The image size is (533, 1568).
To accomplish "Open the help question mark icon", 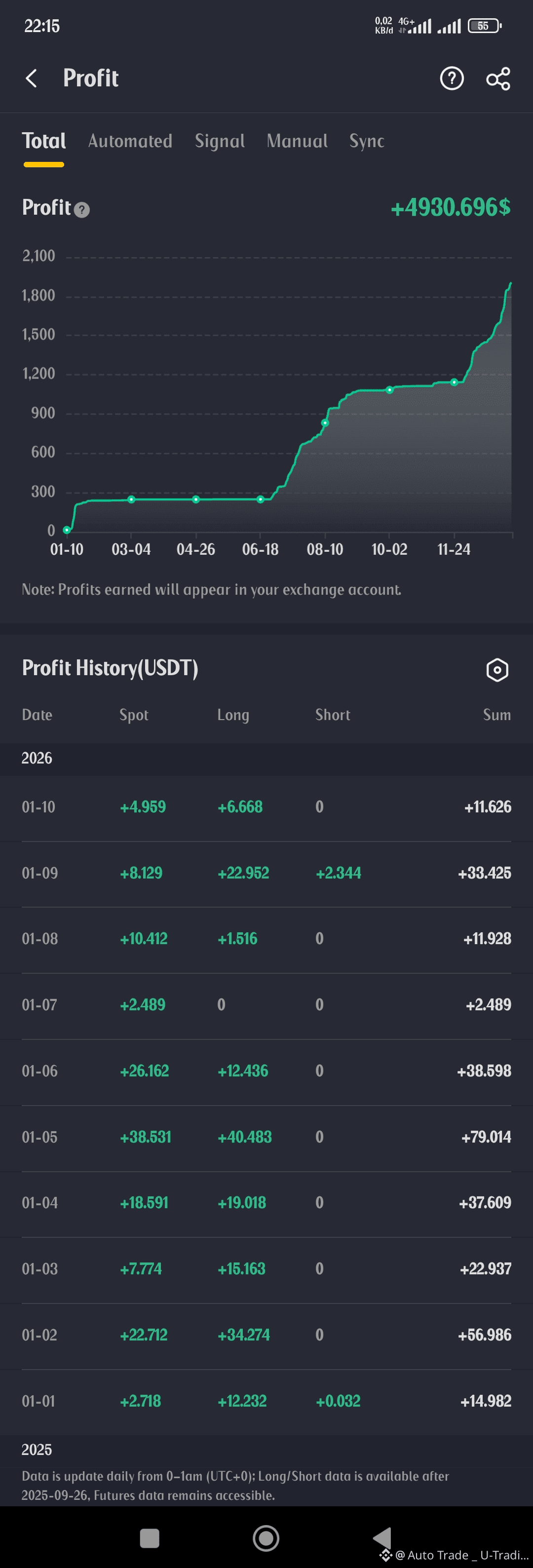I will point(452,78).
